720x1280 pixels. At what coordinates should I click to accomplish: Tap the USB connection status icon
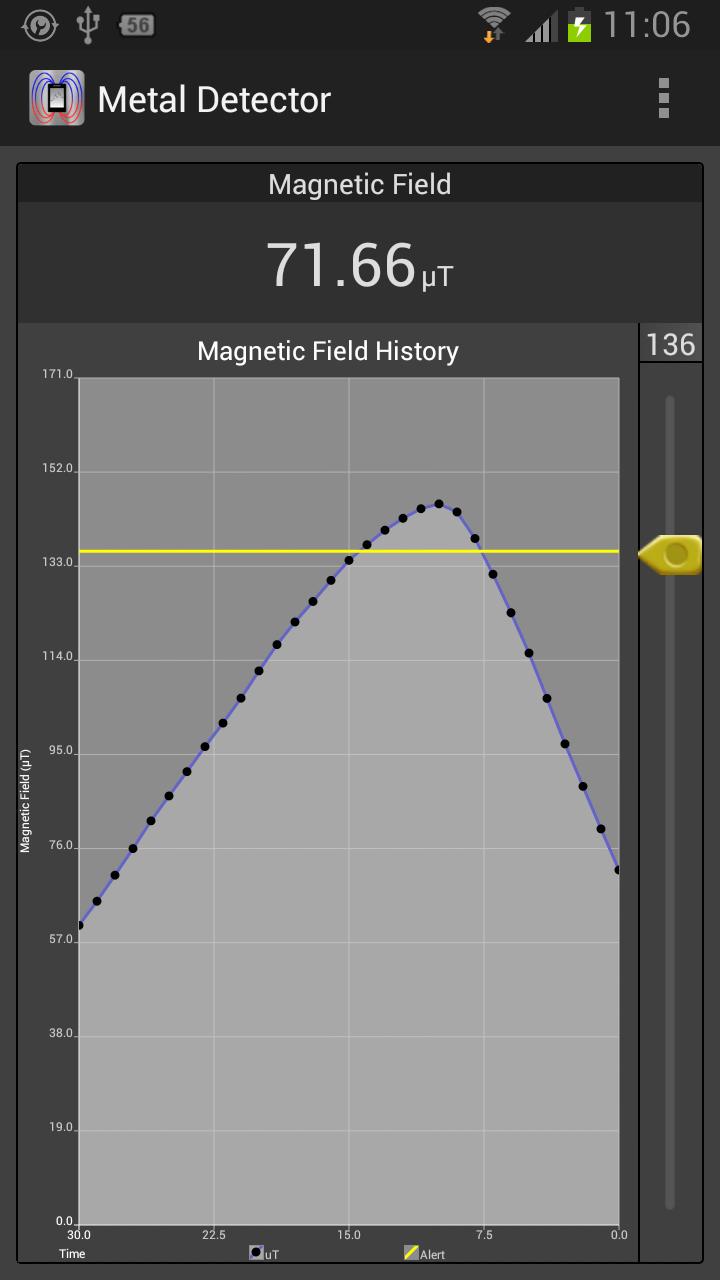tap(88, 24)
